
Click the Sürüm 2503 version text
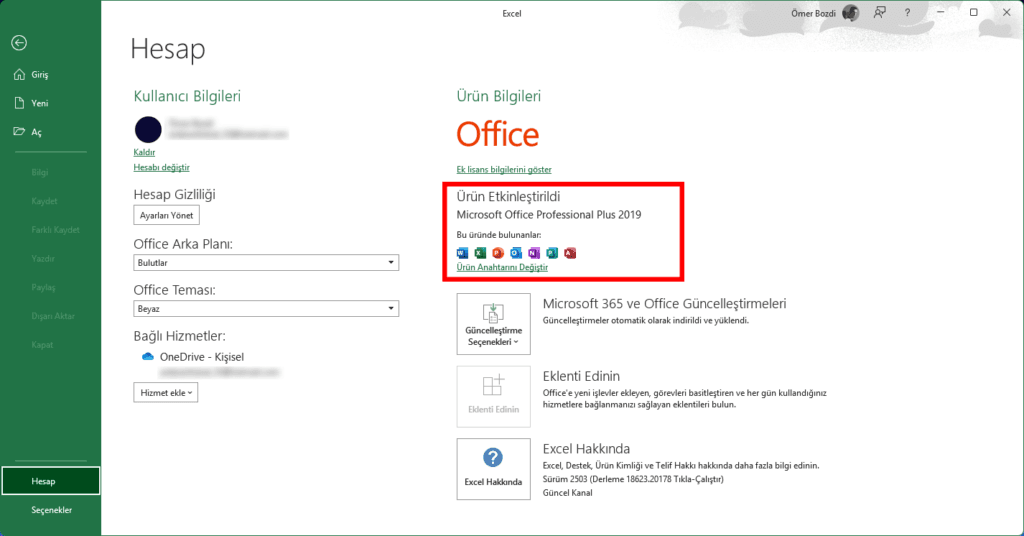[633, 479]
